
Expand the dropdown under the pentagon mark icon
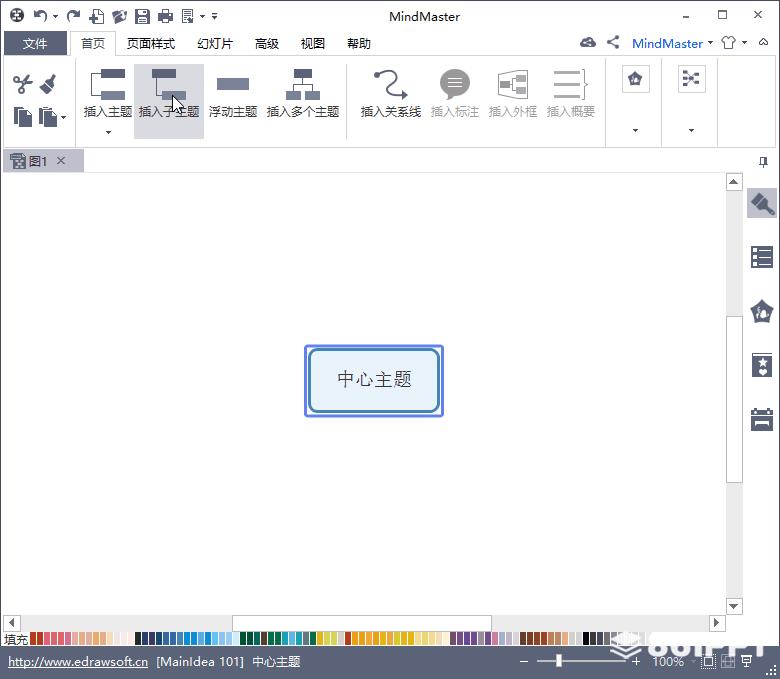pos(635,130)
